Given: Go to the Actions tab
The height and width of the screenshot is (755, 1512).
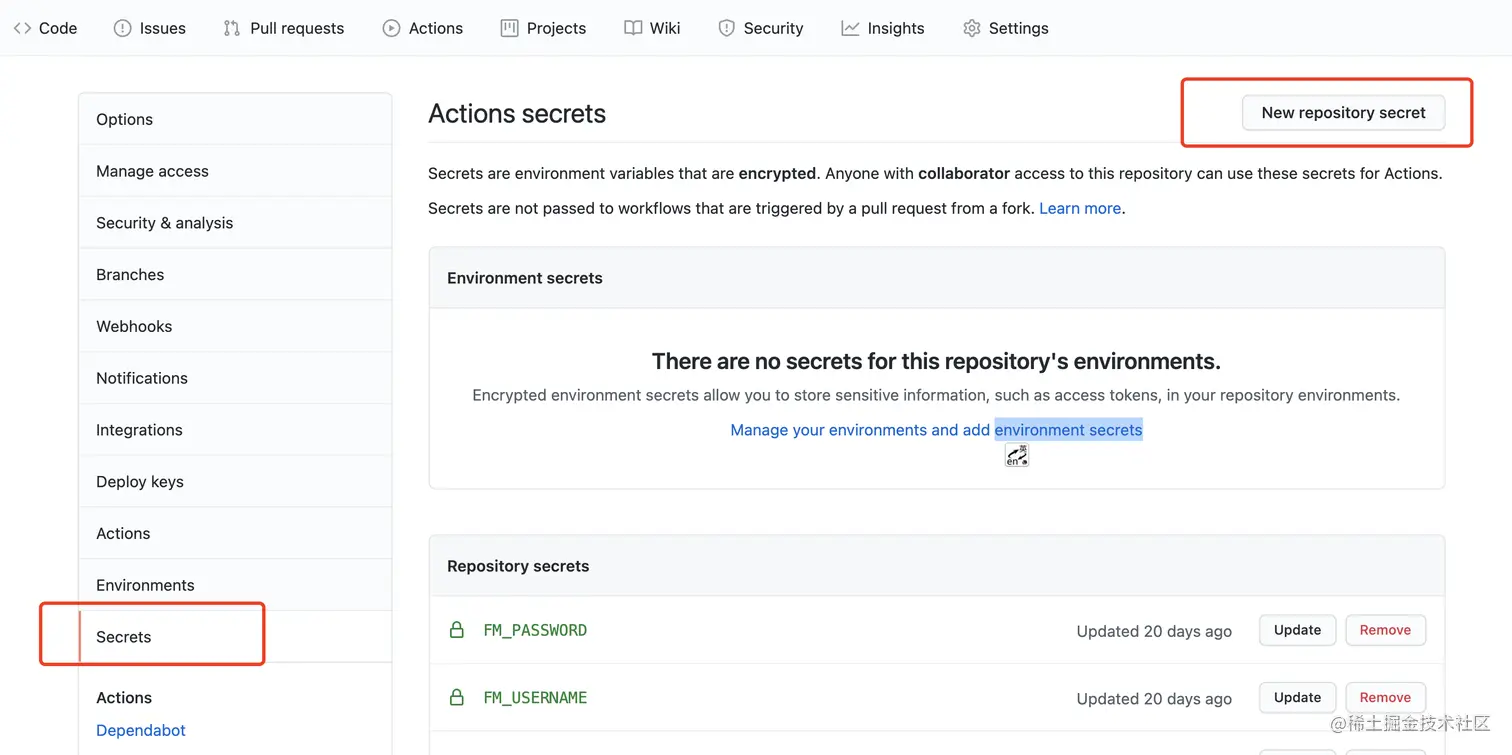Looking at the screenshot, I should click(x=423, y=28).
